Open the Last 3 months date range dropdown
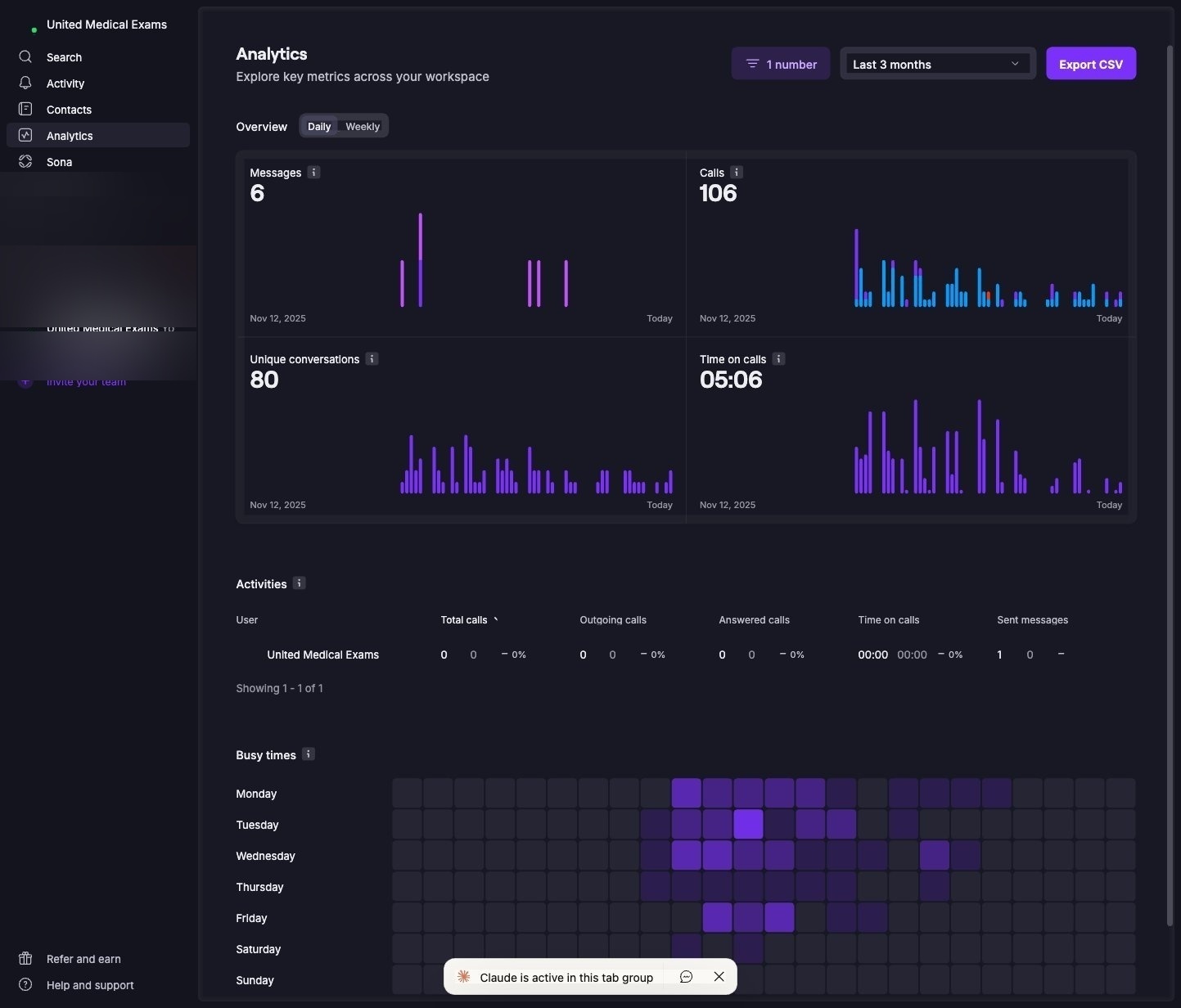This screenshot has width=1181, height=1008. click(x=936, y=63)
